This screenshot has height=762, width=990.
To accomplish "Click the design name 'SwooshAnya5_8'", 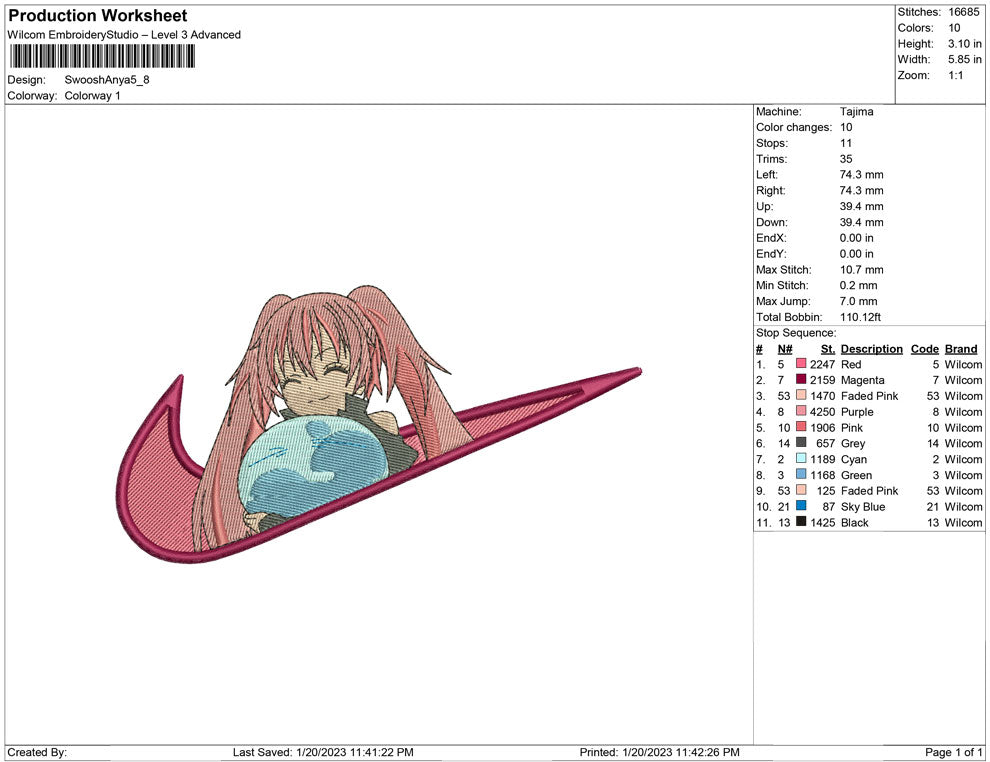I will 107,80.
